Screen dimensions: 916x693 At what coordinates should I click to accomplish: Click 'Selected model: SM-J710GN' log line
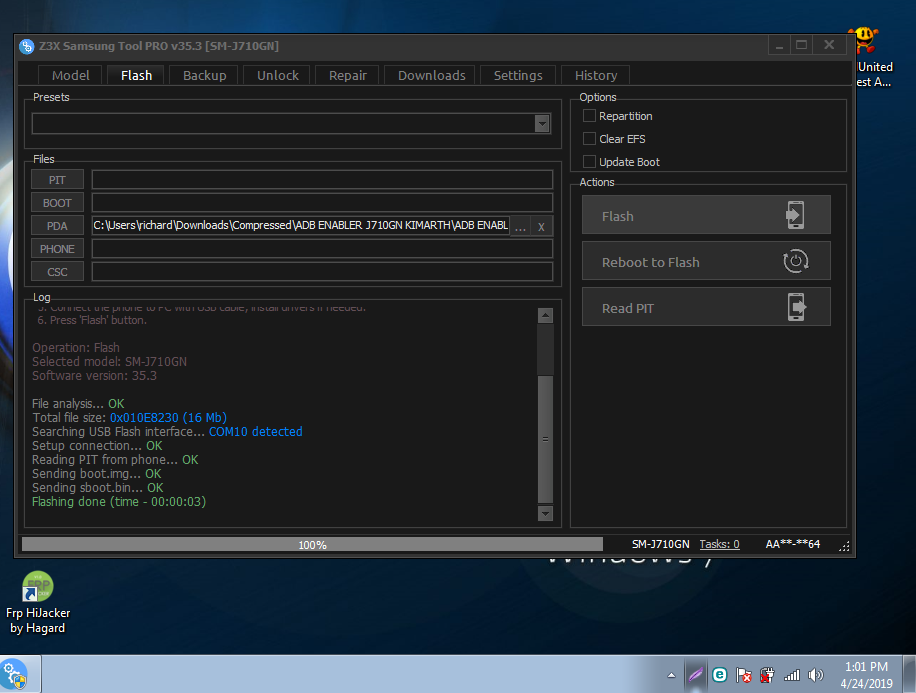[x=109, y=362]
